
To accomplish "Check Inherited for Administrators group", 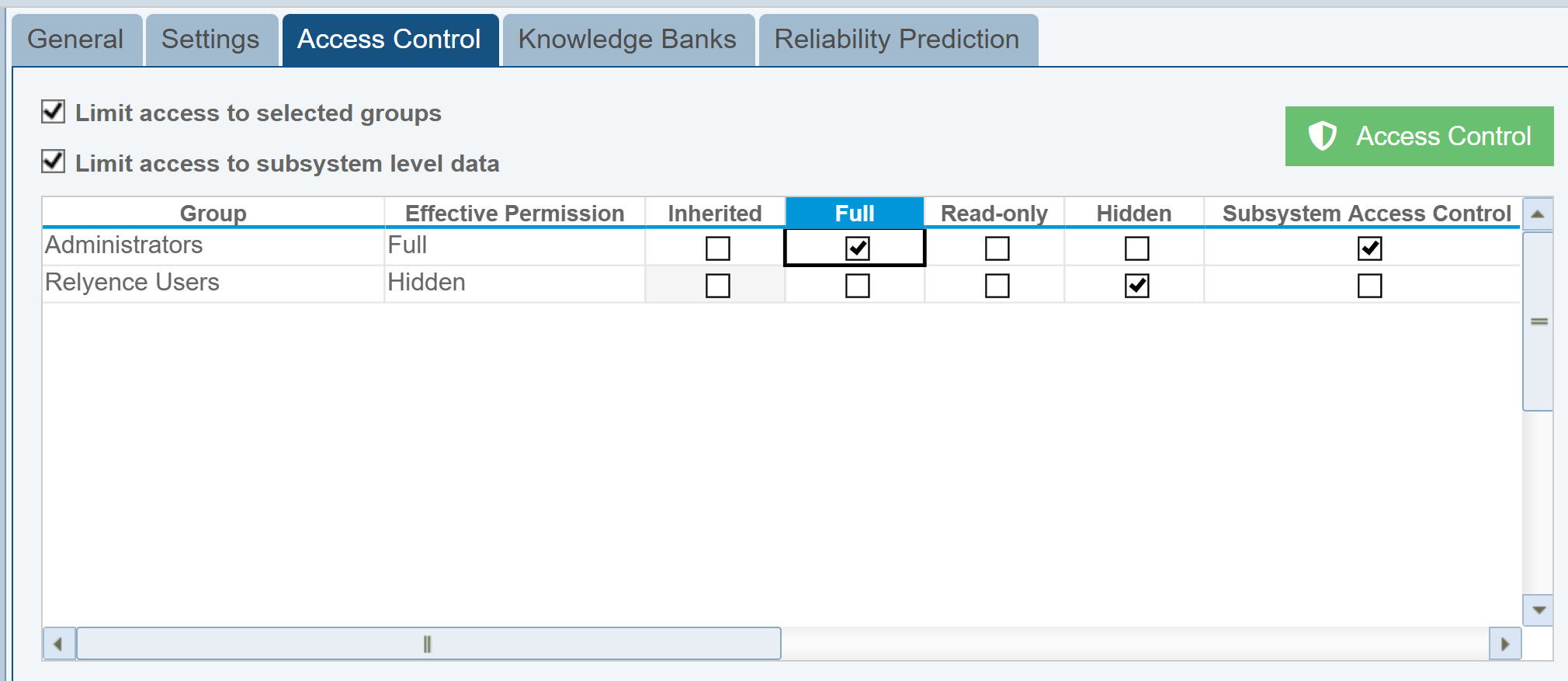I will [717, 248].
